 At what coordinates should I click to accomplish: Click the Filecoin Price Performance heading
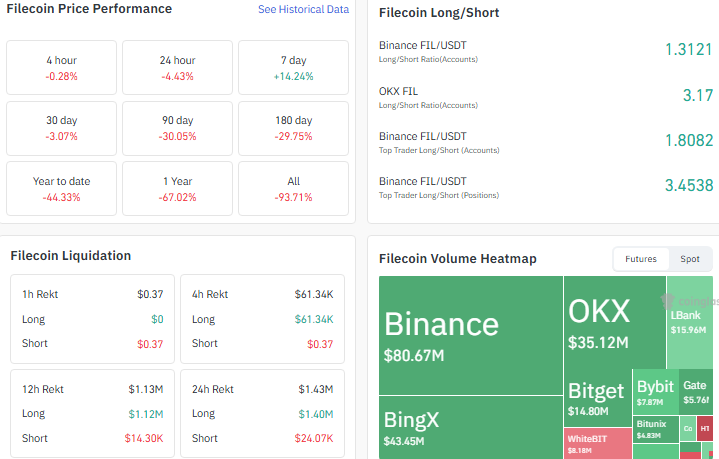(x=89, y=9)
